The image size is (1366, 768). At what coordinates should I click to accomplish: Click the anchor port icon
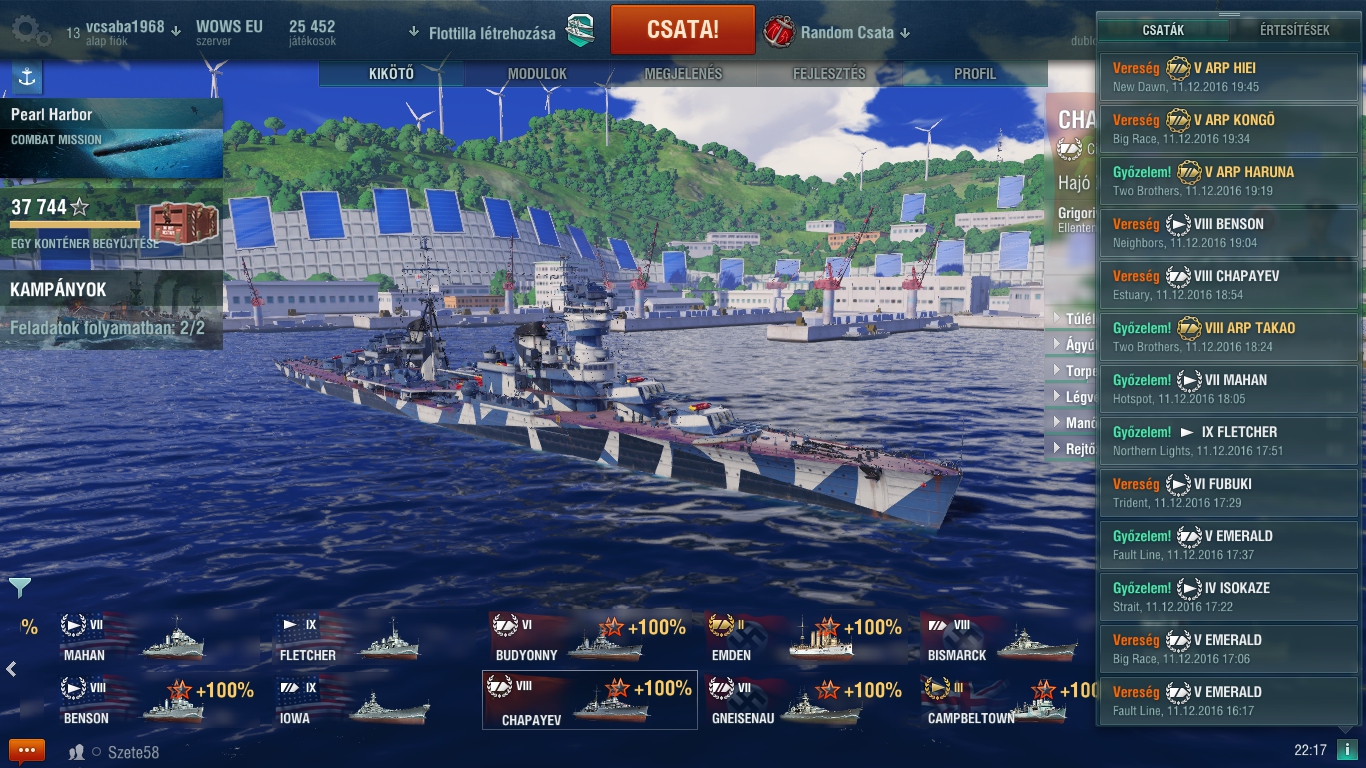[x=27, y=77]
